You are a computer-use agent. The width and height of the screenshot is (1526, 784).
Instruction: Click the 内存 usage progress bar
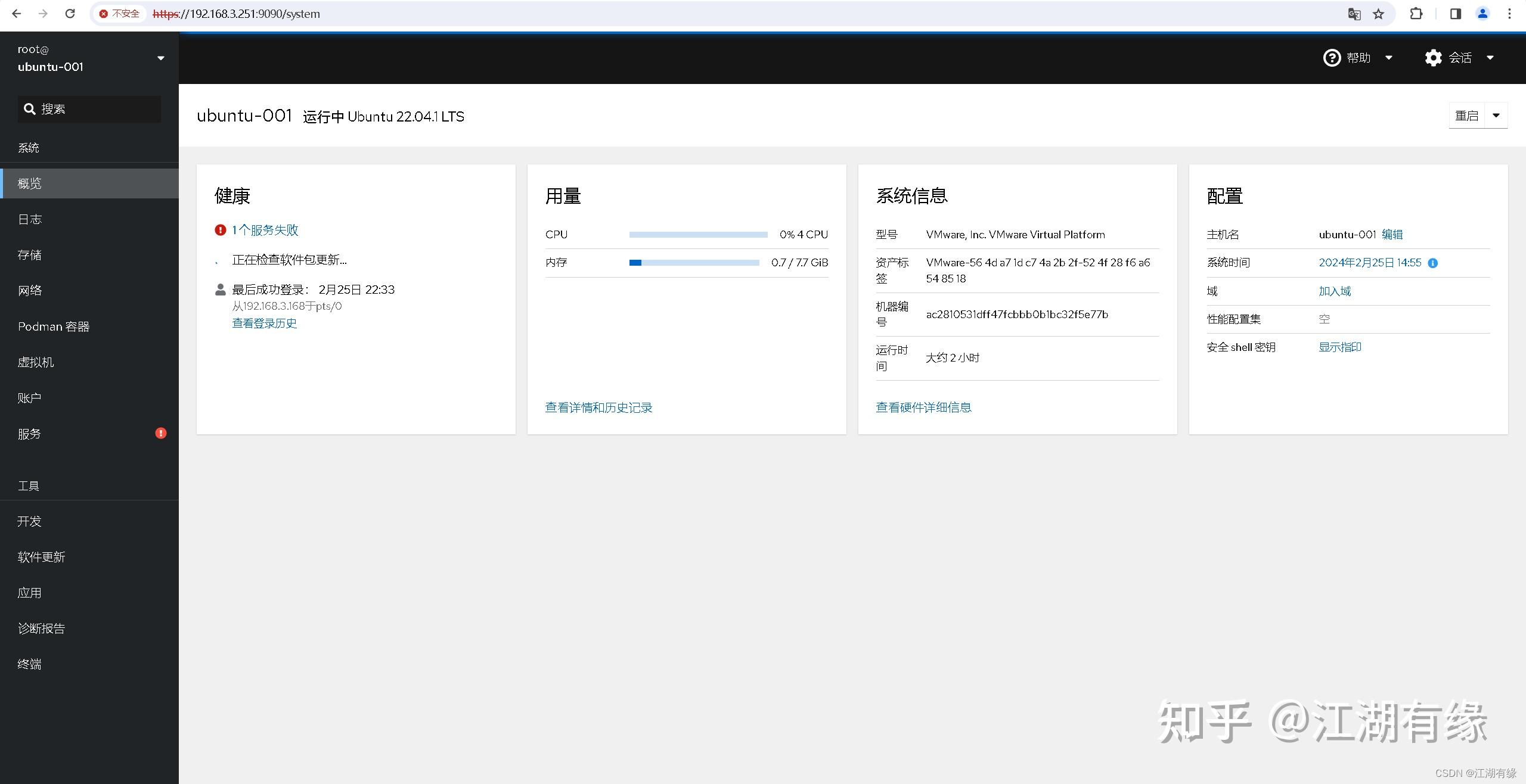click(x=694, y=262)
